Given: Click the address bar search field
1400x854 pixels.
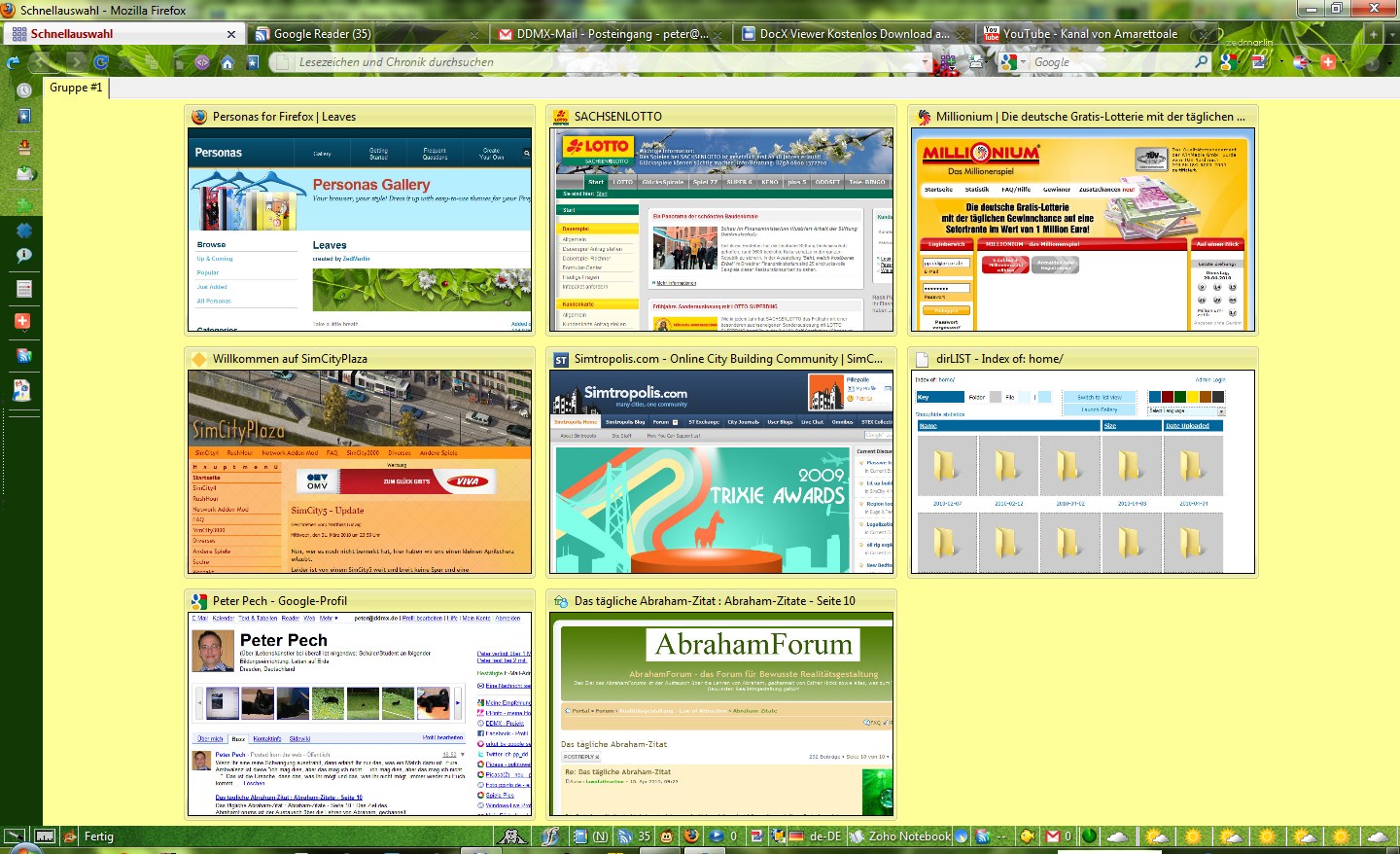Looking at the screenshot, I should (x=603, y=62).
